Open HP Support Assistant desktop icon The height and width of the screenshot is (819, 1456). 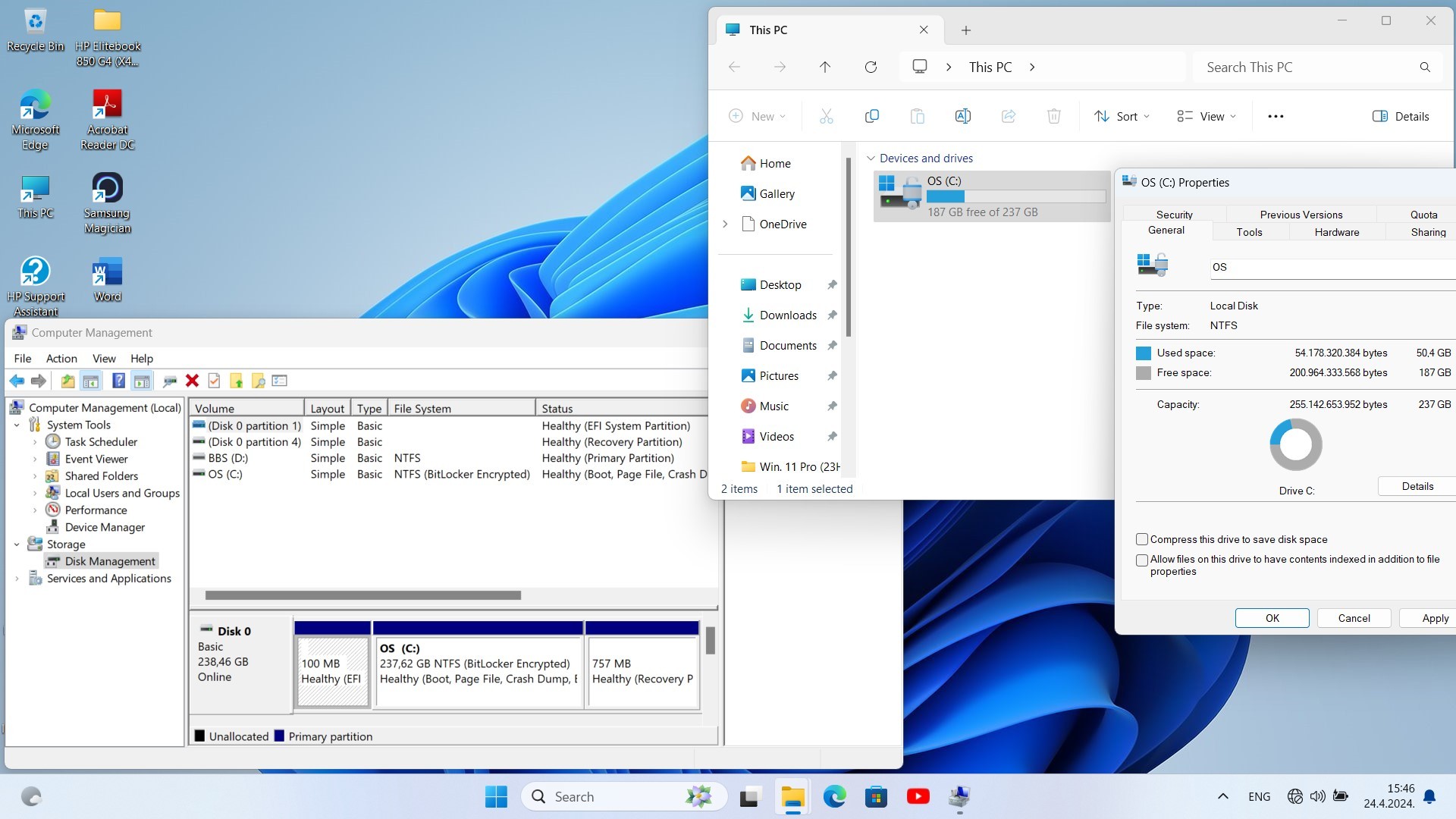36,287
